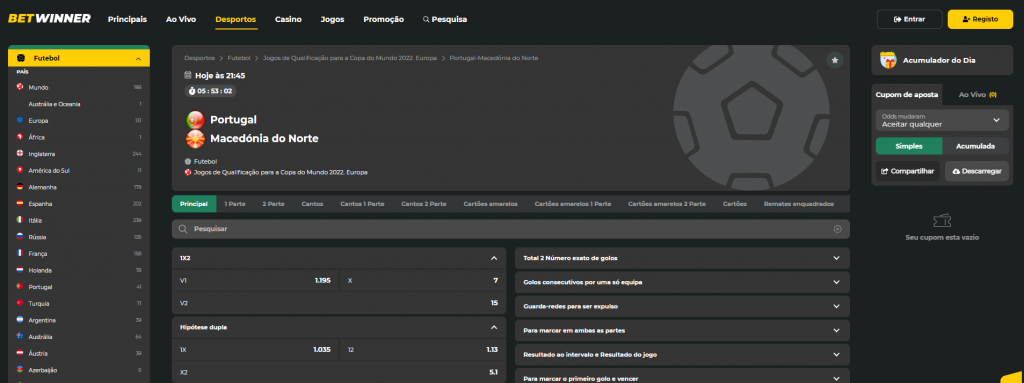Add match to favorites with star icon
The height and width of the screenshot is (383, 1024).
pyautogui.click(x=835, y=60)
